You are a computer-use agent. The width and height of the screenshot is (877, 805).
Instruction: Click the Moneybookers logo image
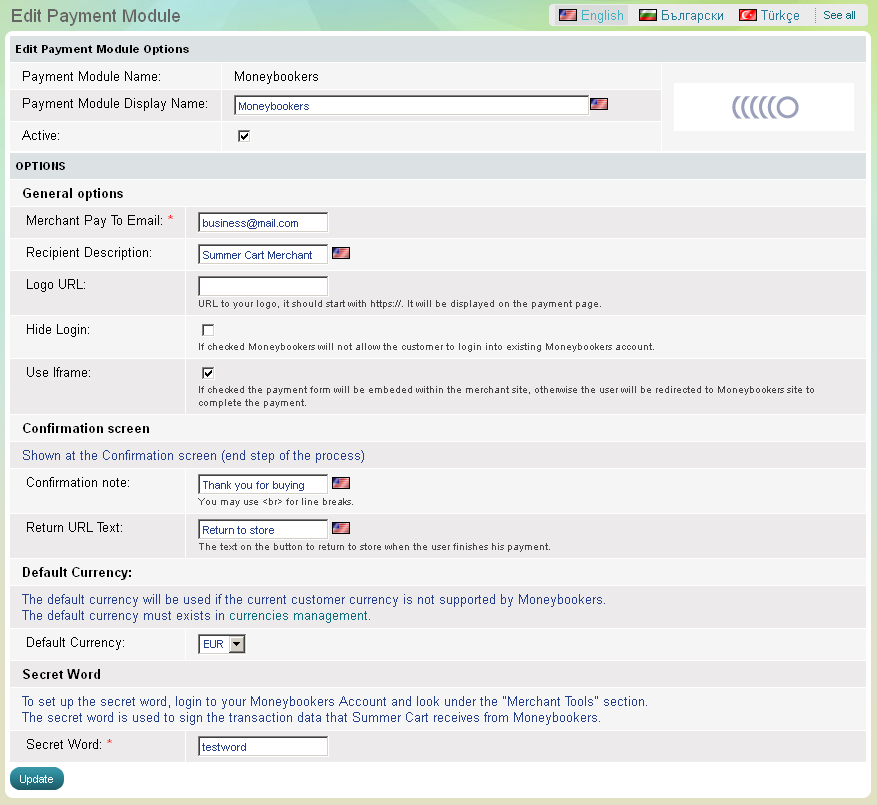[764, 107]
